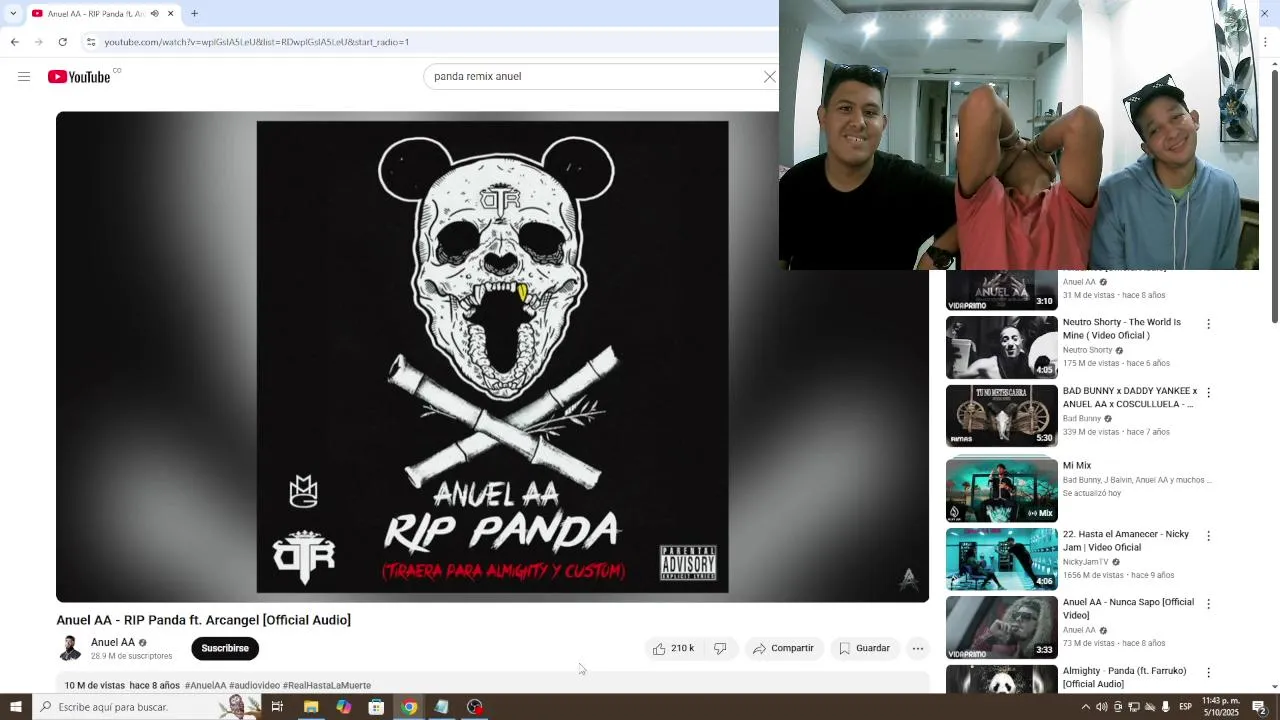Open the YouTube hamburger guide menu

[24, 76]
